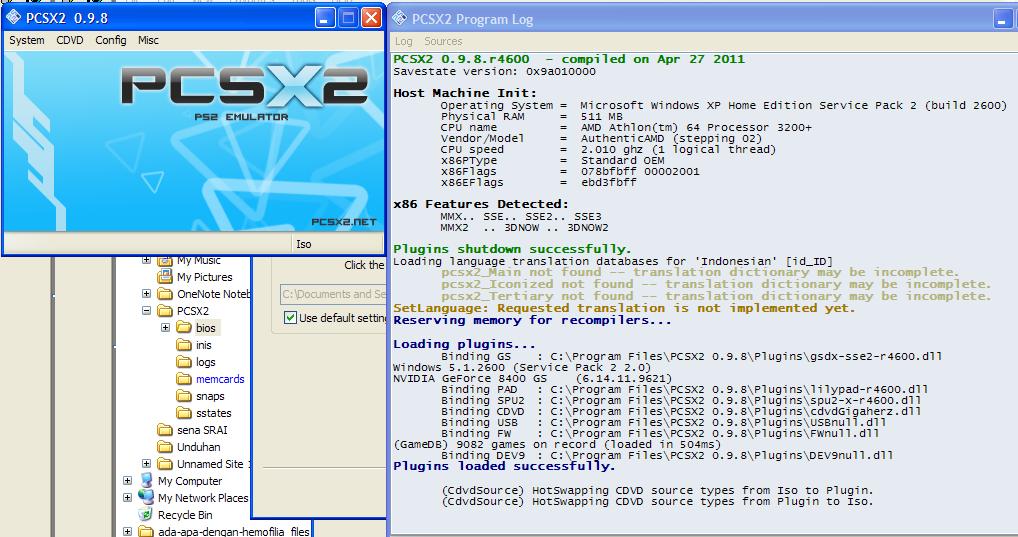
Task: Select the Unduhan folder icon
Action: click(x=165, y=447)
